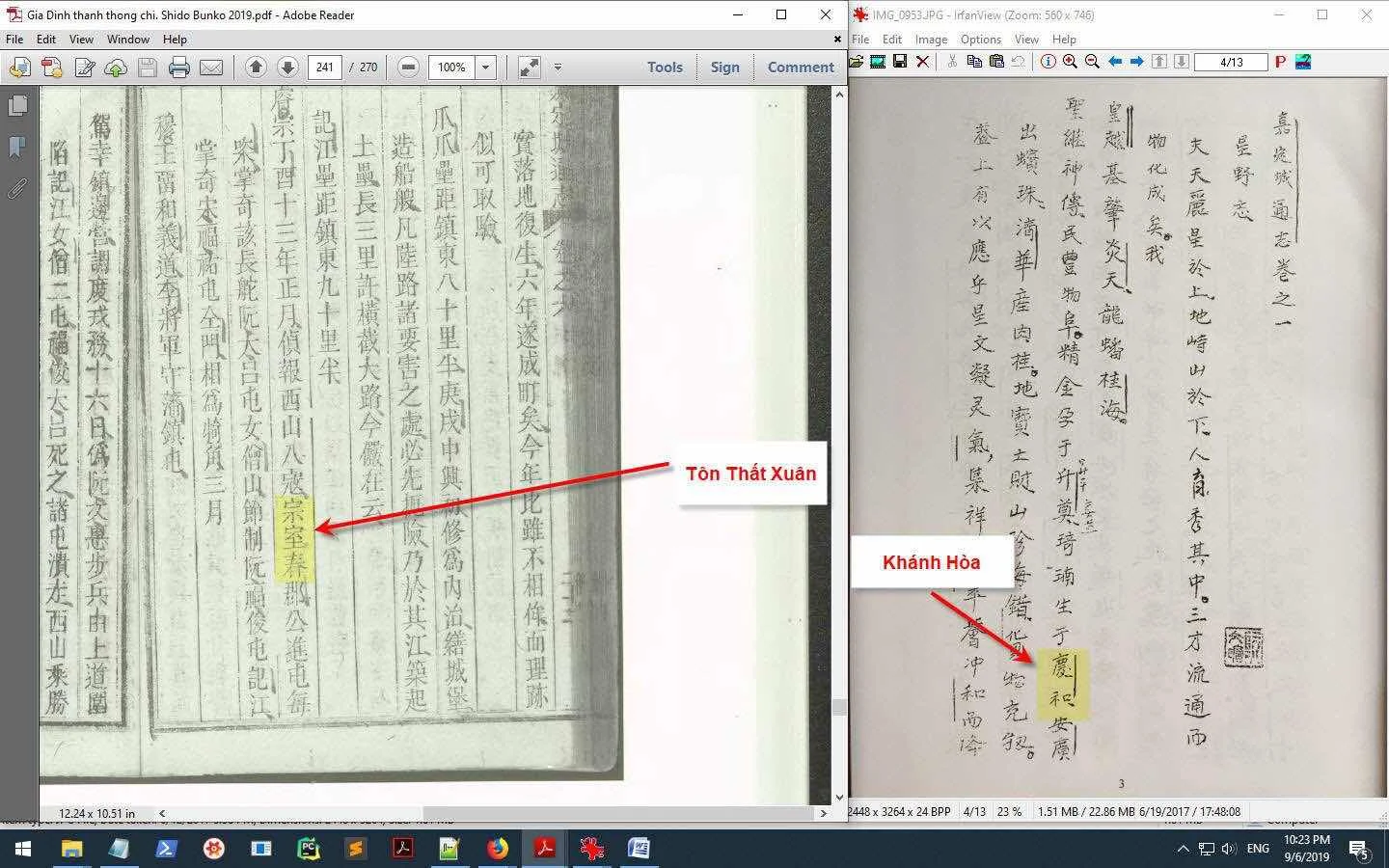
Task: Open the zoom level dropdown arrow
Action: (486, 67)
